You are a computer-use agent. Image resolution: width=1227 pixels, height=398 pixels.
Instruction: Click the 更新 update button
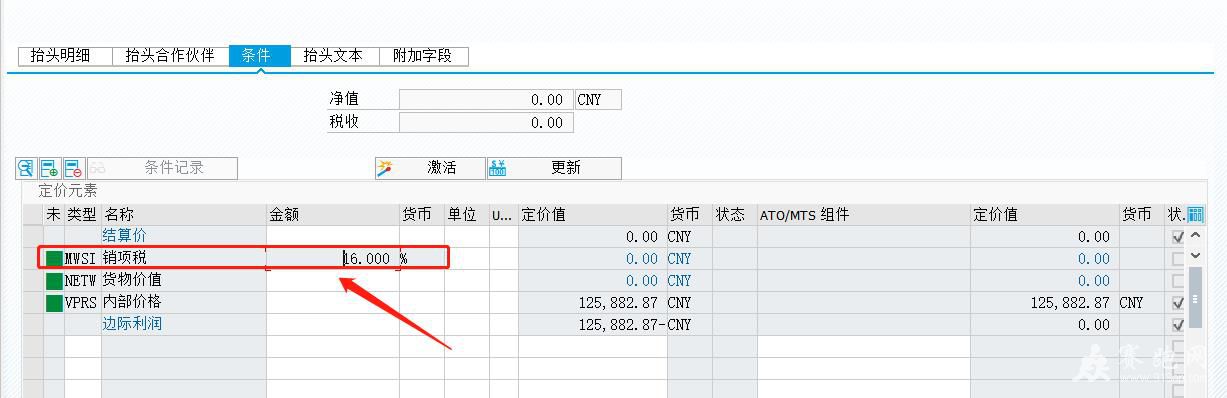[554, 168]
